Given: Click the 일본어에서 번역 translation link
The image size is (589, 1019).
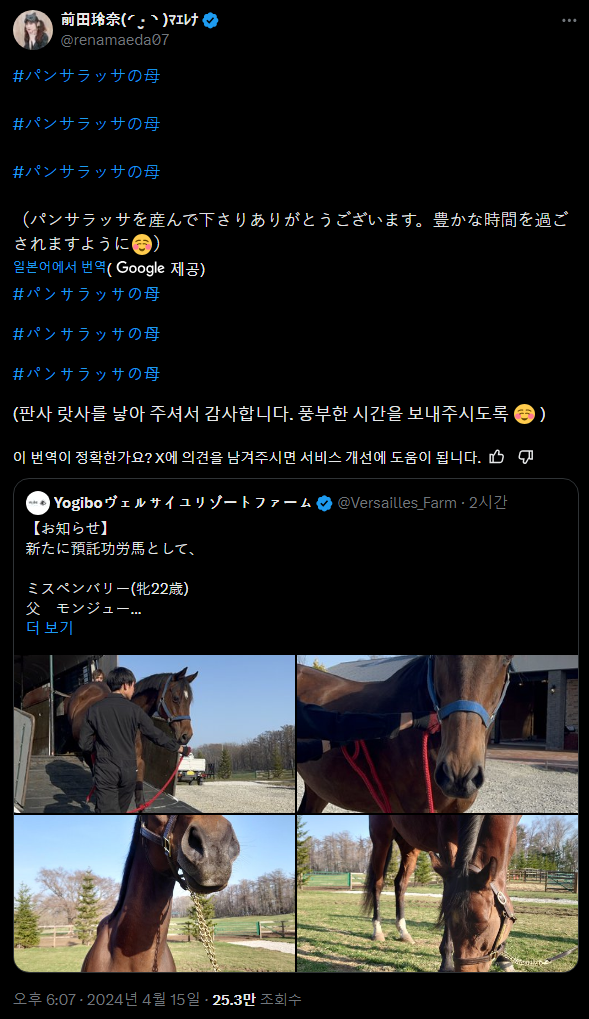Looking at the screenshot, I should pos(60,267).
